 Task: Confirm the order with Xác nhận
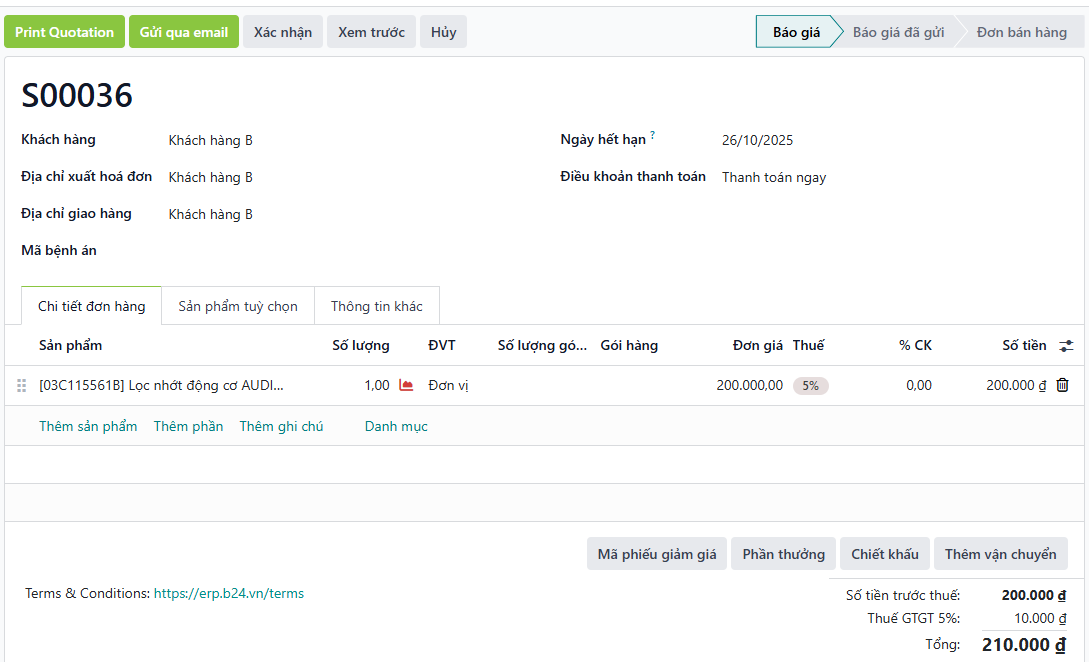[x=282, y=32]
